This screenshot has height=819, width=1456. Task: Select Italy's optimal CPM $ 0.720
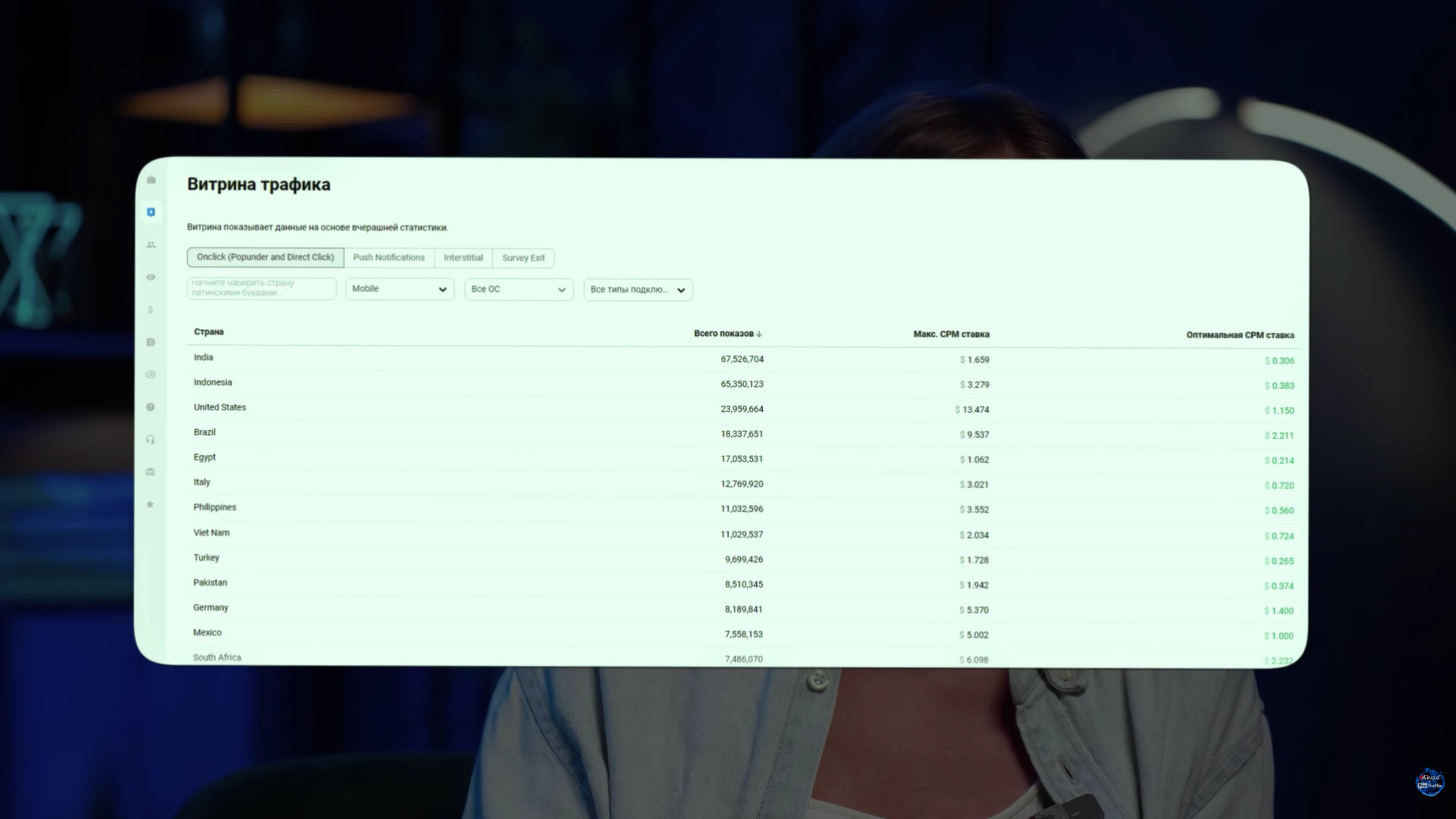1279,486
